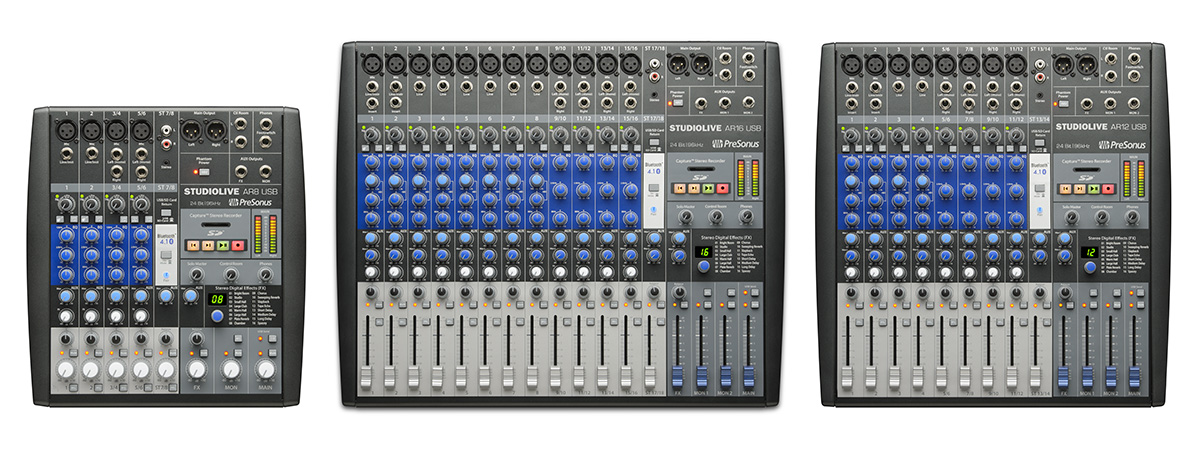Click the MON level knob on the AR8
This screenshot has width=1200, height=449.
pos(231,369)
